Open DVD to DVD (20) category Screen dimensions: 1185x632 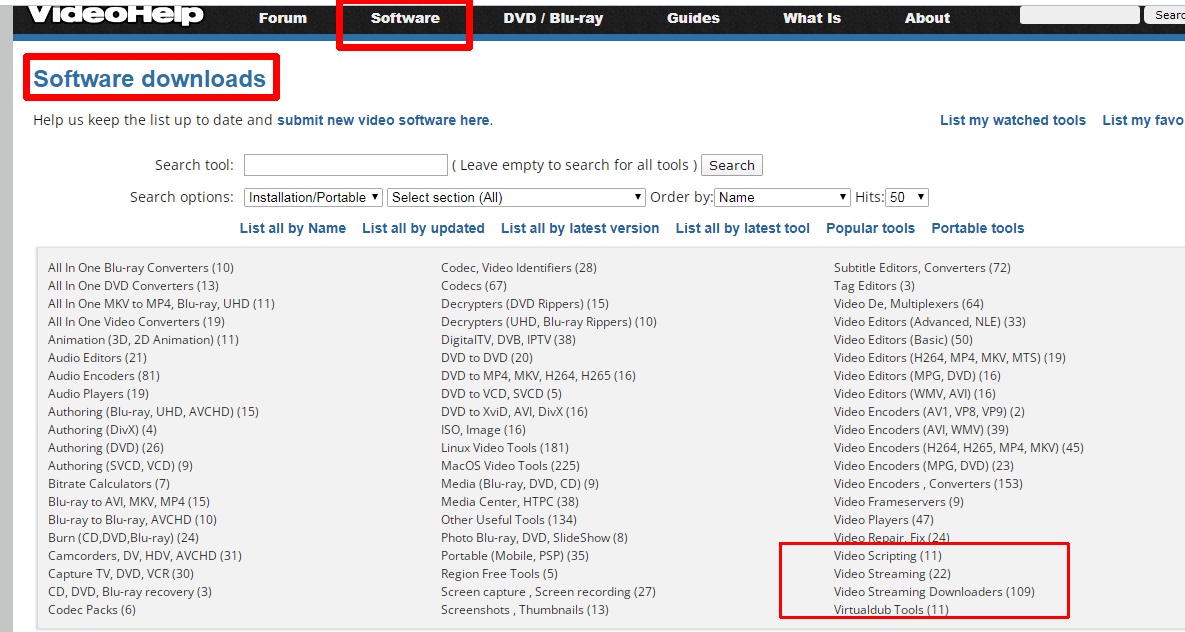coord(487,358)
